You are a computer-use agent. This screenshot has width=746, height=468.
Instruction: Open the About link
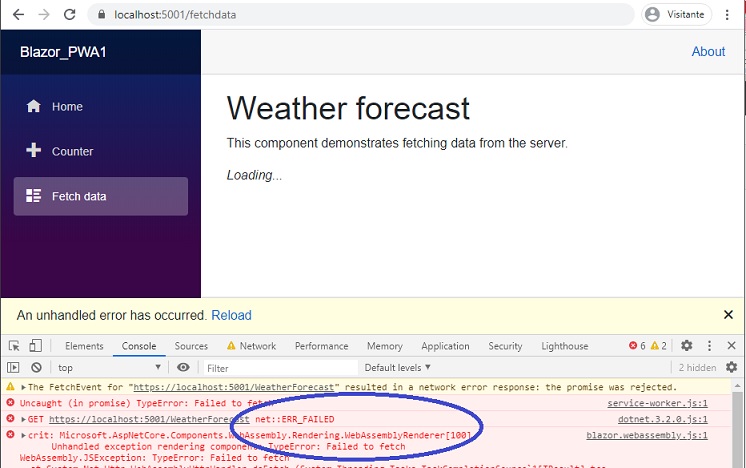tap(708, 51)
